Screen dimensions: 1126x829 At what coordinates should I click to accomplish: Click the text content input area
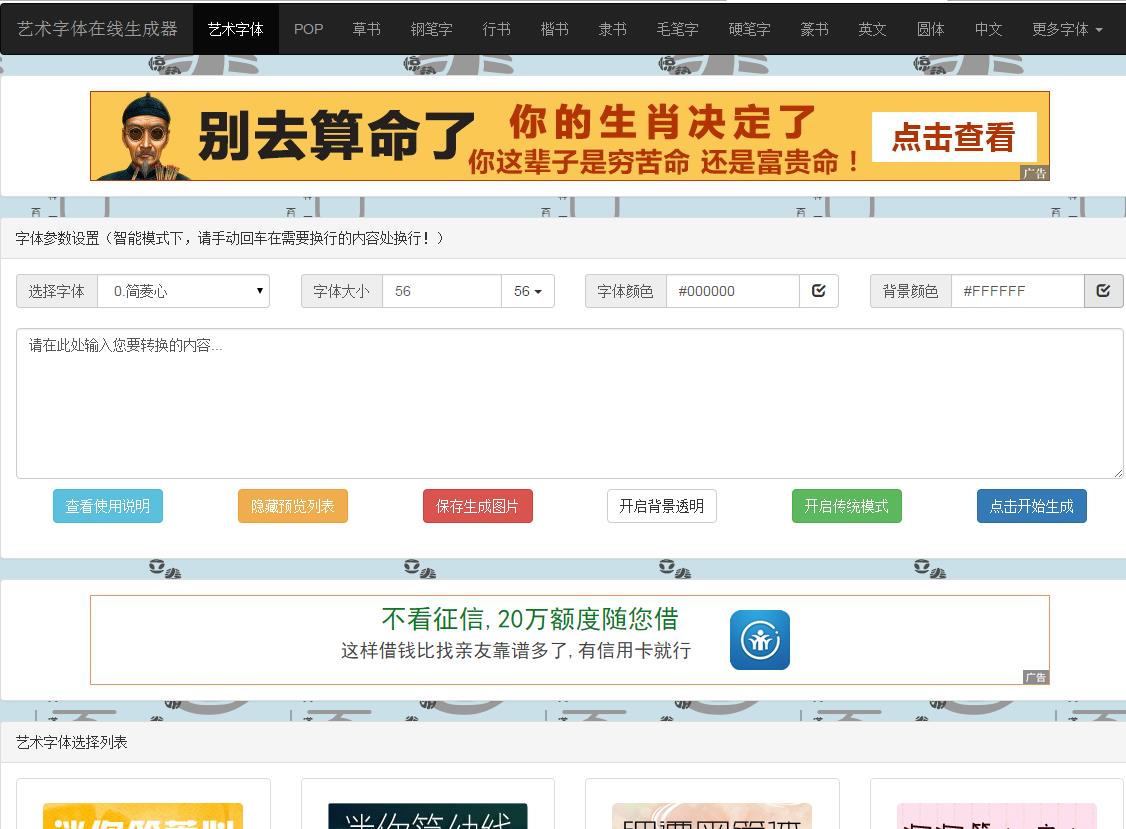569,403
